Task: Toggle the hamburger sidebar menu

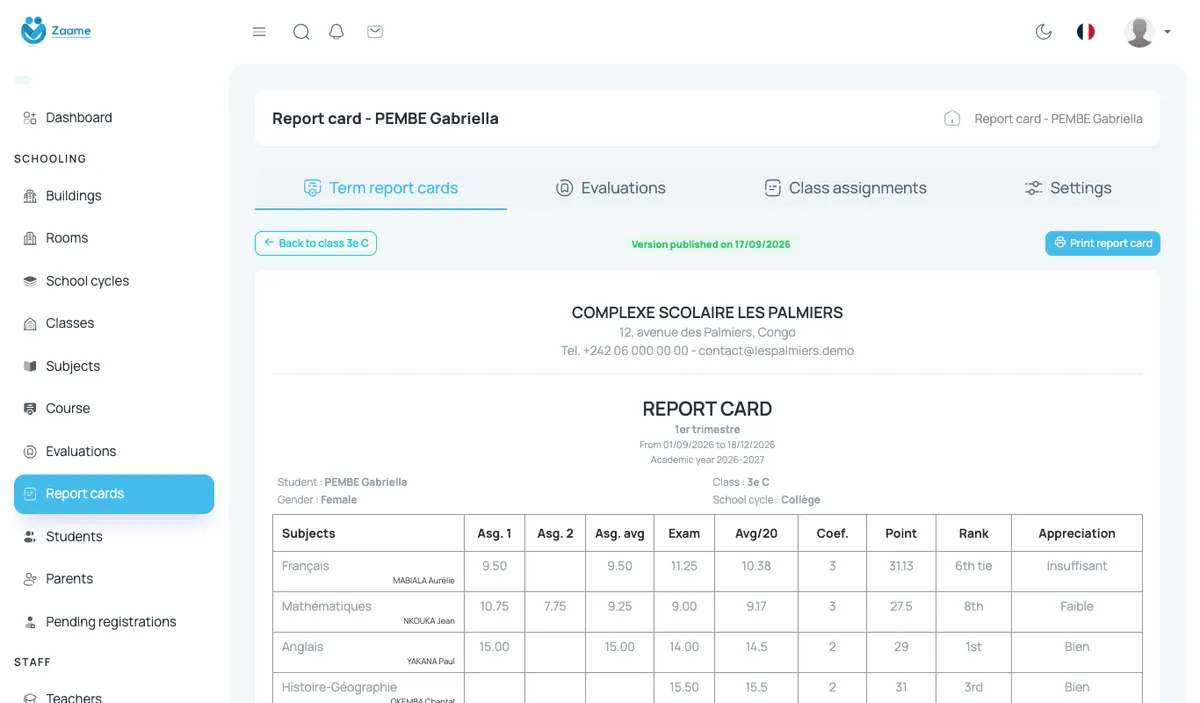Action: point(259,32)
